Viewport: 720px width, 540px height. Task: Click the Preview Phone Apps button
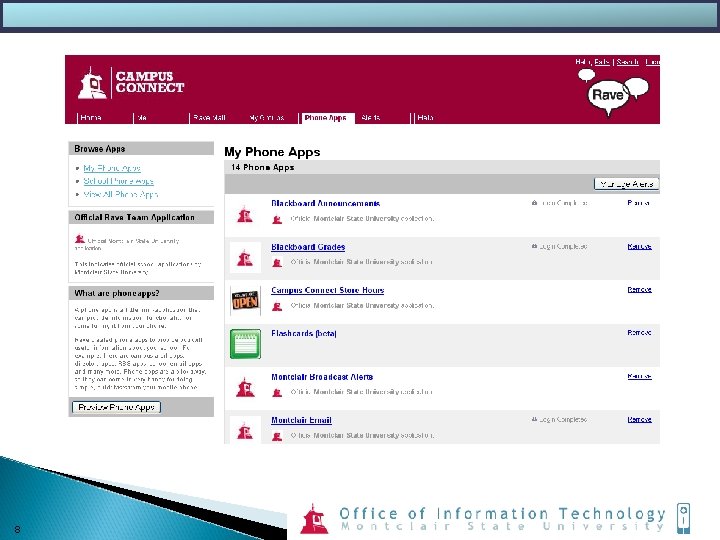[116, 407]
